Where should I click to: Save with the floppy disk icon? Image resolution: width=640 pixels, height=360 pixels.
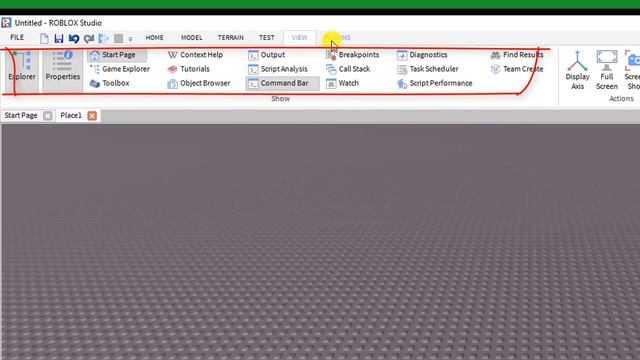tap(59, 38)
